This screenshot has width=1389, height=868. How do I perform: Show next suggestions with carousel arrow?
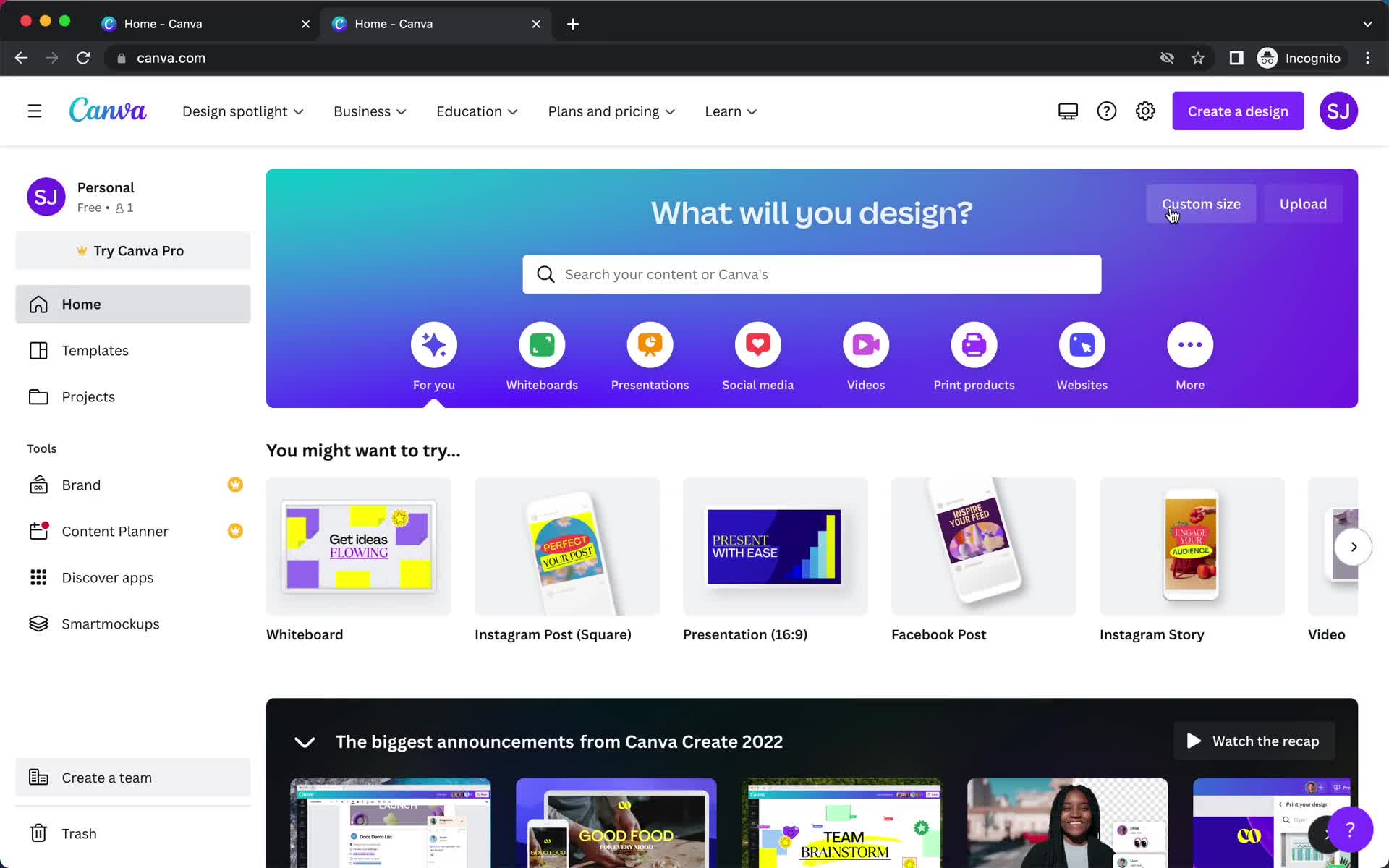[x=1354, y=547]
